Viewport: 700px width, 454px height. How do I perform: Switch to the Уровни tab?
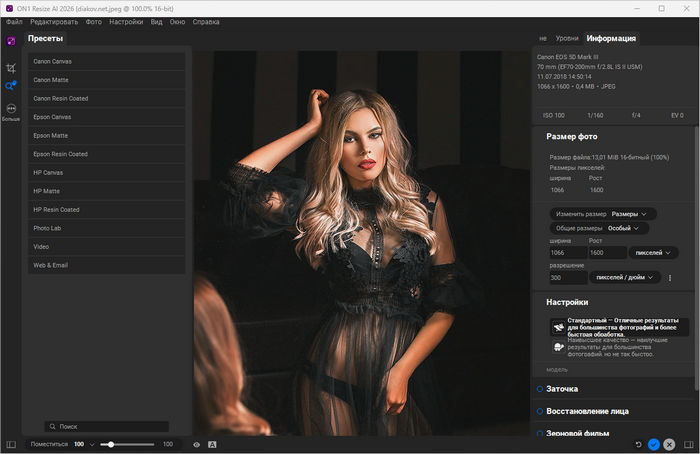[x=566, y=38]
